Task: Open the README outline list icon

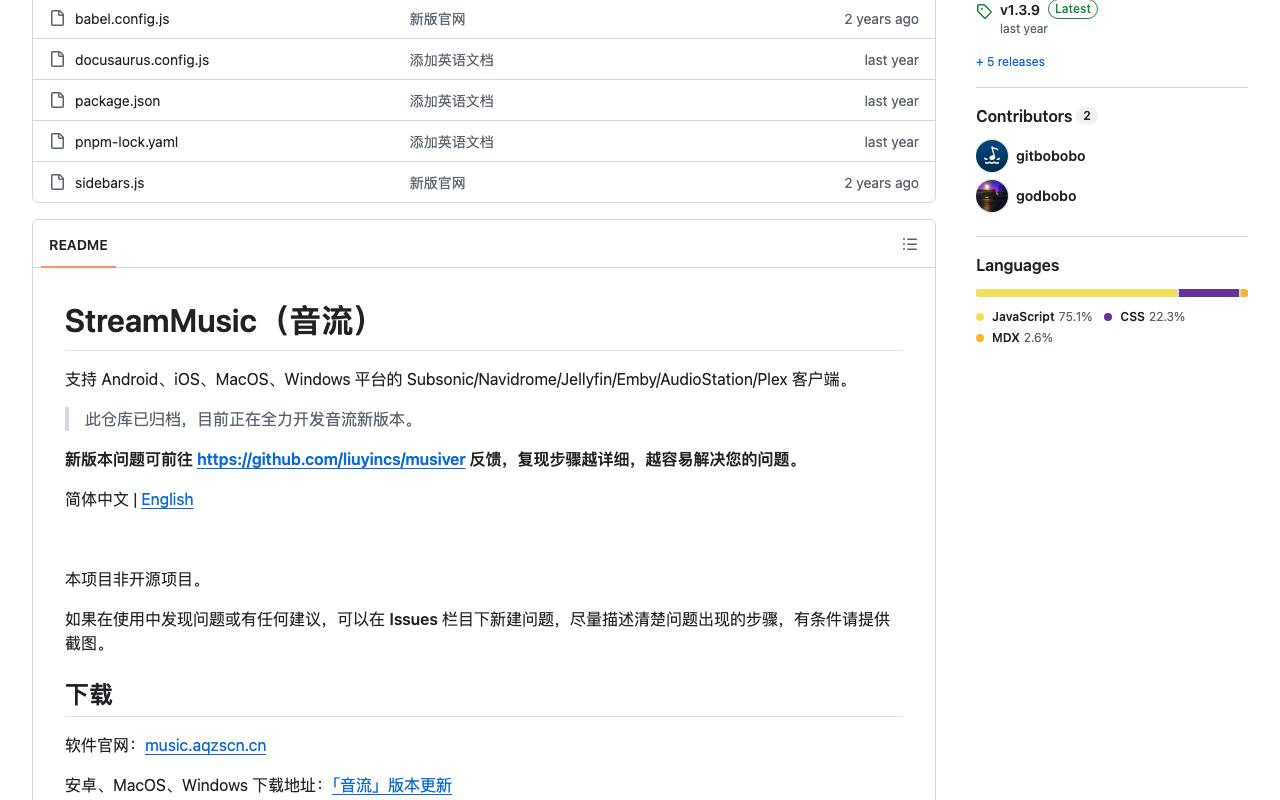Action: 910,244
